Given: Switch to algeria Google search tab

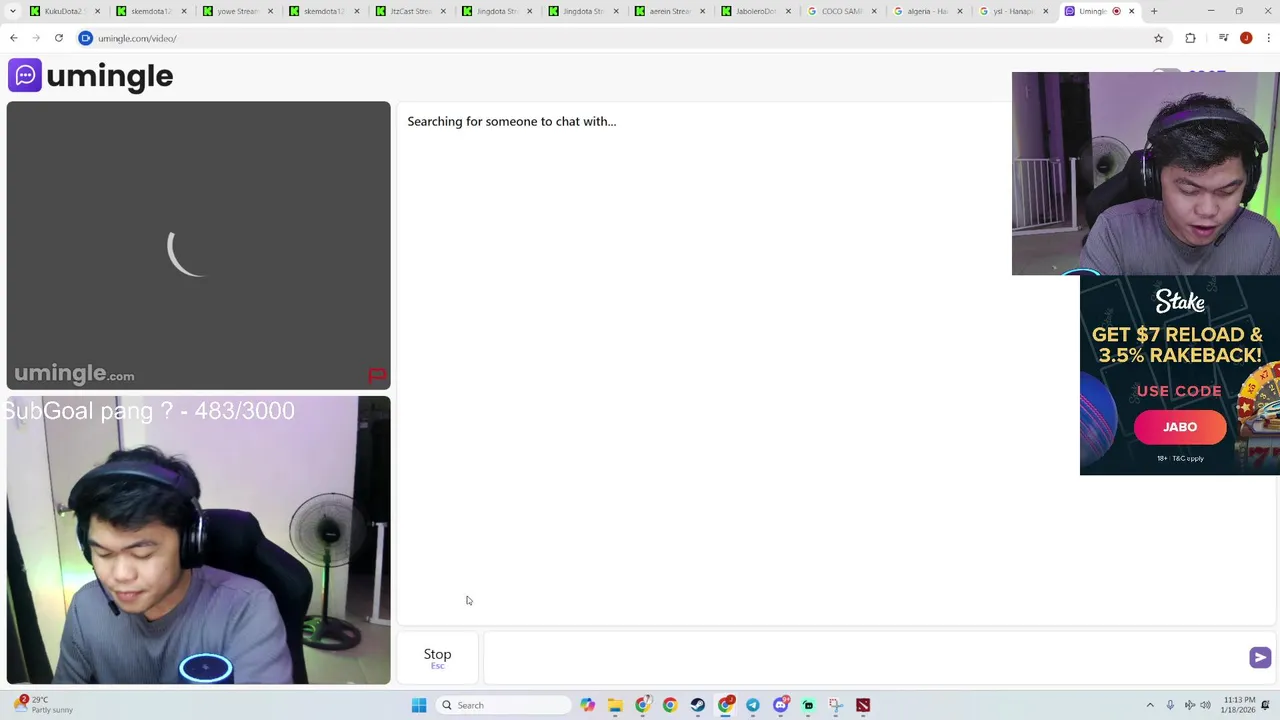Looking at the screenshot, I should [928, 11].
